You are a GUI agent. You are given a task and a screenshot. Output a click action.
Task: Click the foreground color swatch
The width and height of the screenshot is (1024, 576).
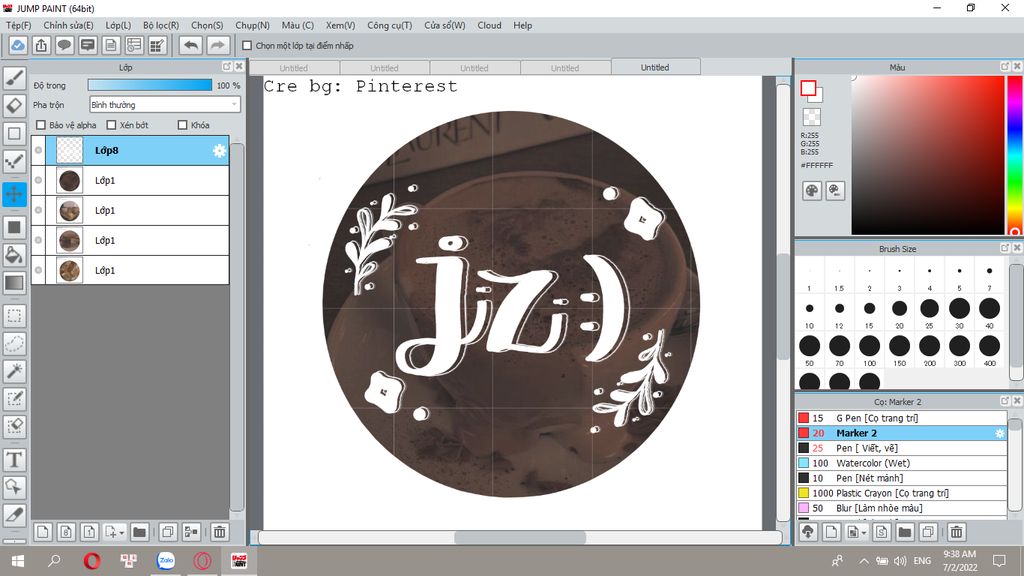click(x=808, y=88)
